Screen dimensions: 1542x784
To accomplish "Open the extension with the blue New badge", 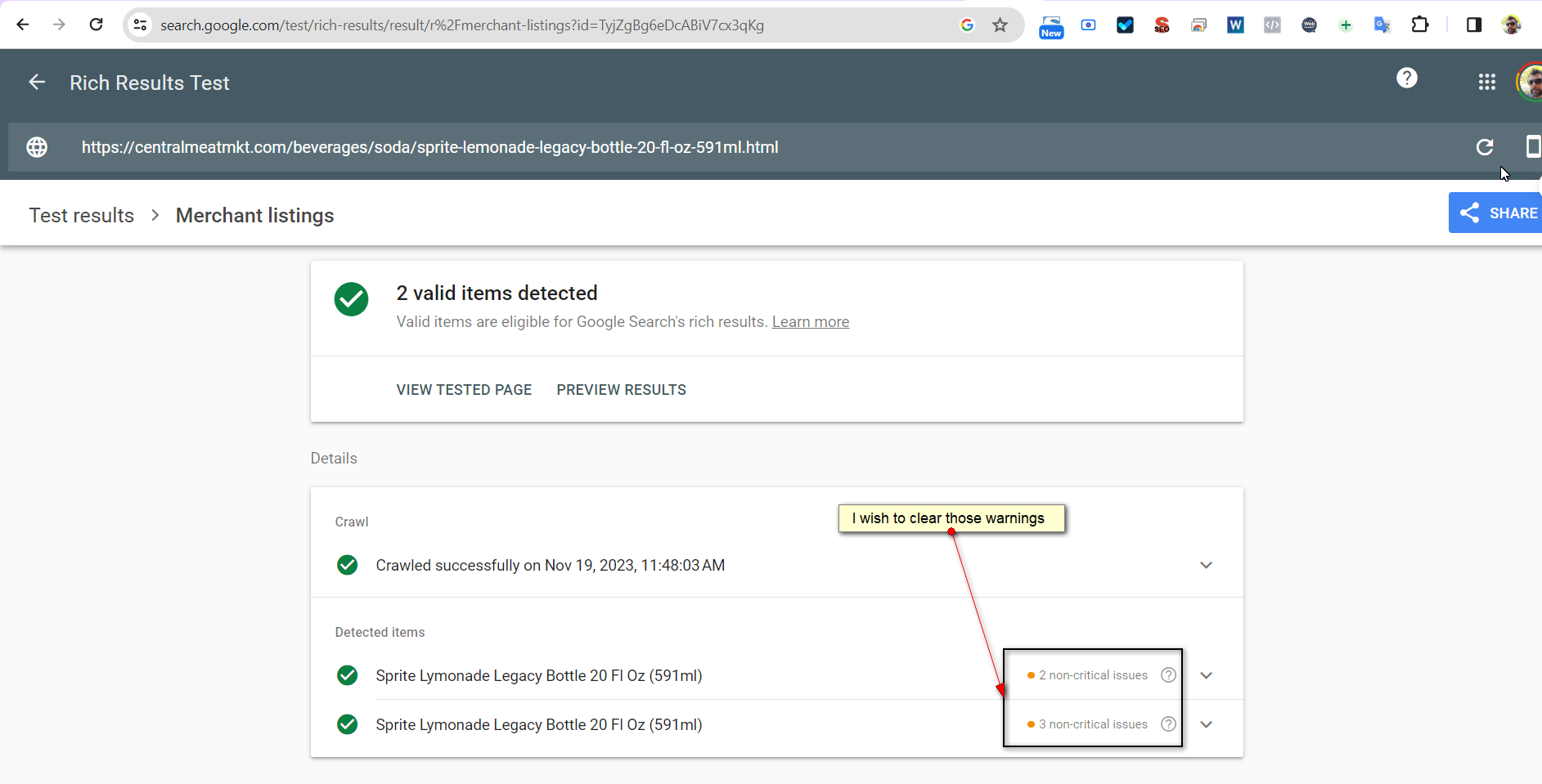I will coord(1051,26).
